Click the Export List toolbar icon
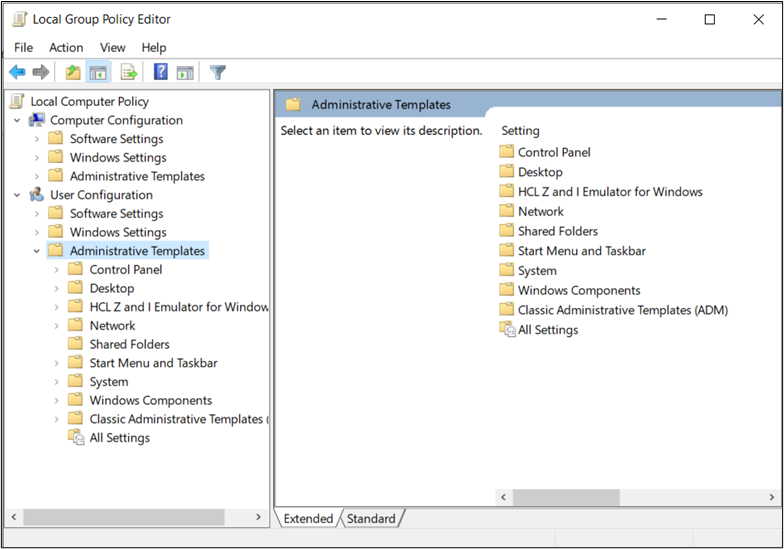This screenshot has width=784, height=549. pos(128,72)
